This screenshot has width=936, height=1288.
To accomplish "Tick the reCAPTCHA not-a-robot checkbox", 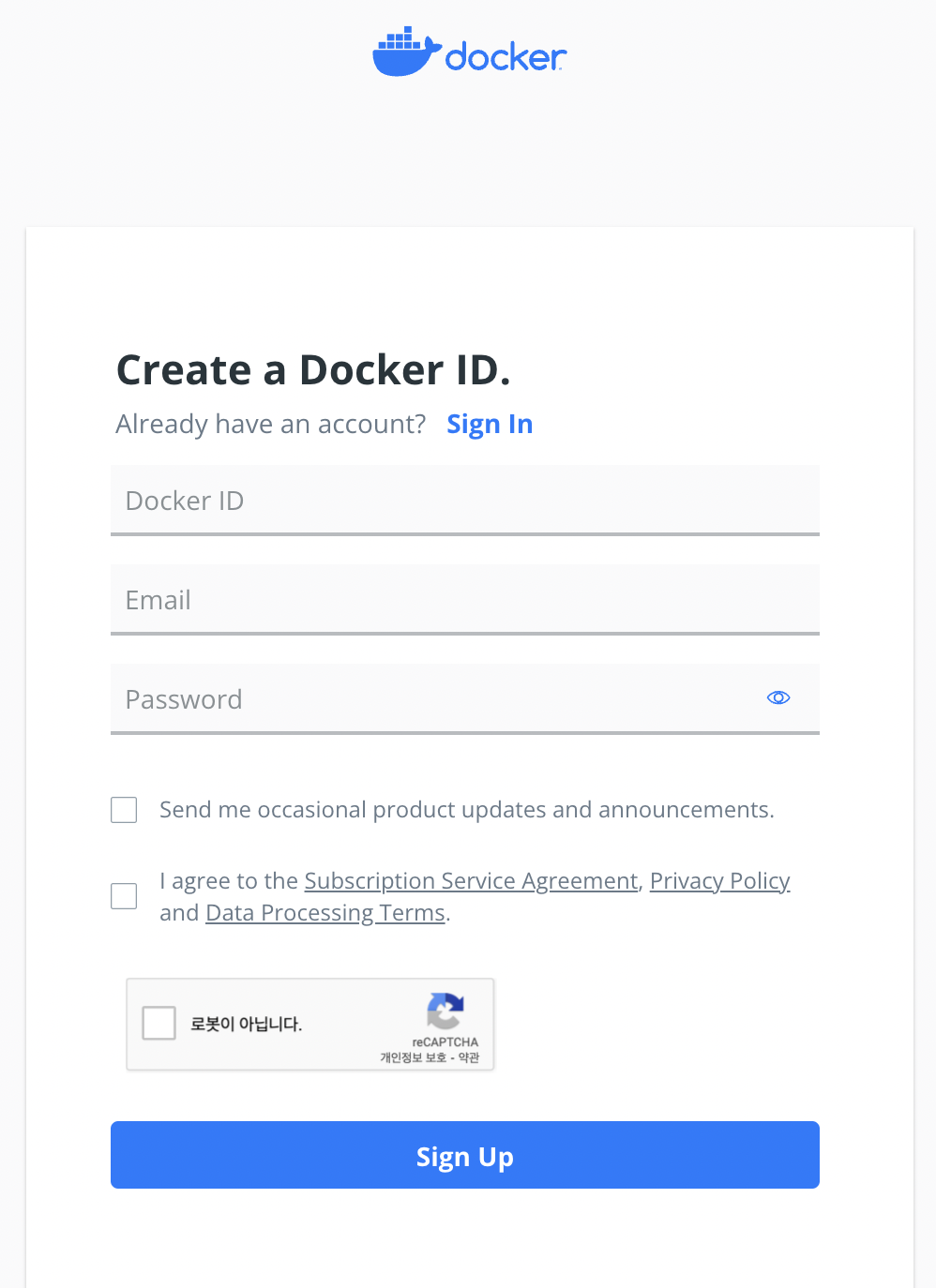I will click(159, 1023).
